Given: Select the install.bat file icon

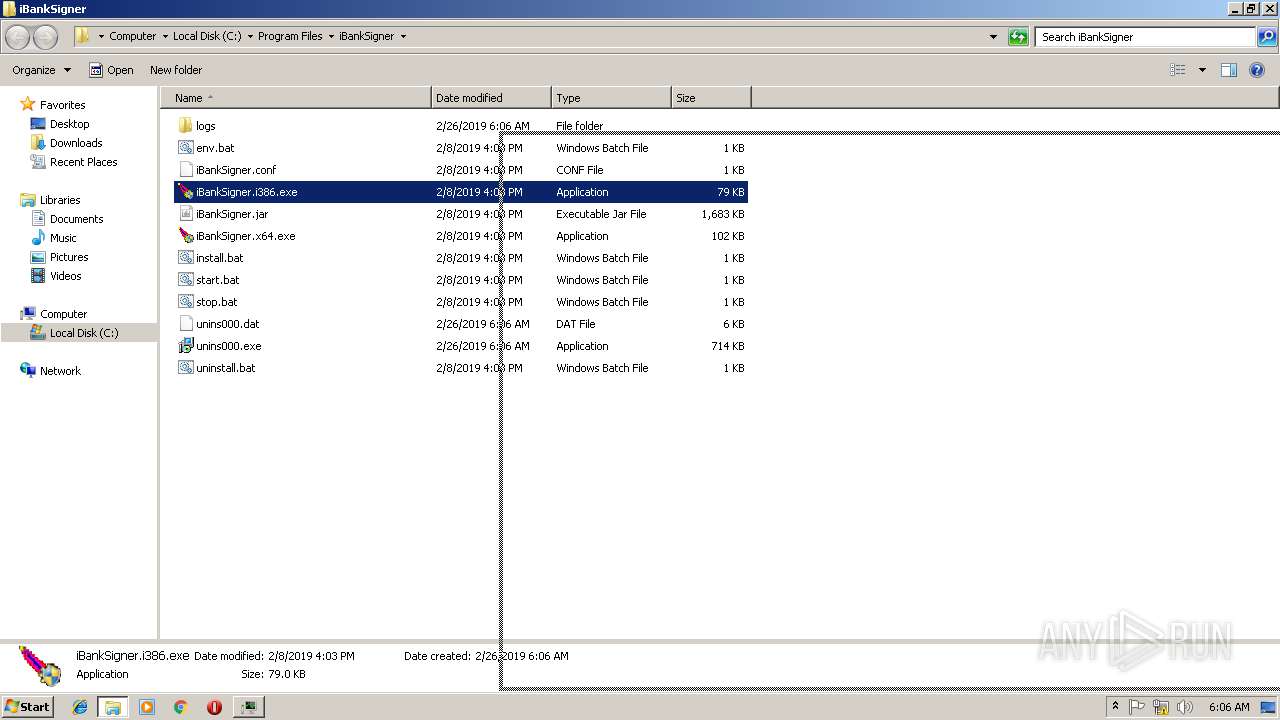Looking at the screenshot, I should 185,258.
